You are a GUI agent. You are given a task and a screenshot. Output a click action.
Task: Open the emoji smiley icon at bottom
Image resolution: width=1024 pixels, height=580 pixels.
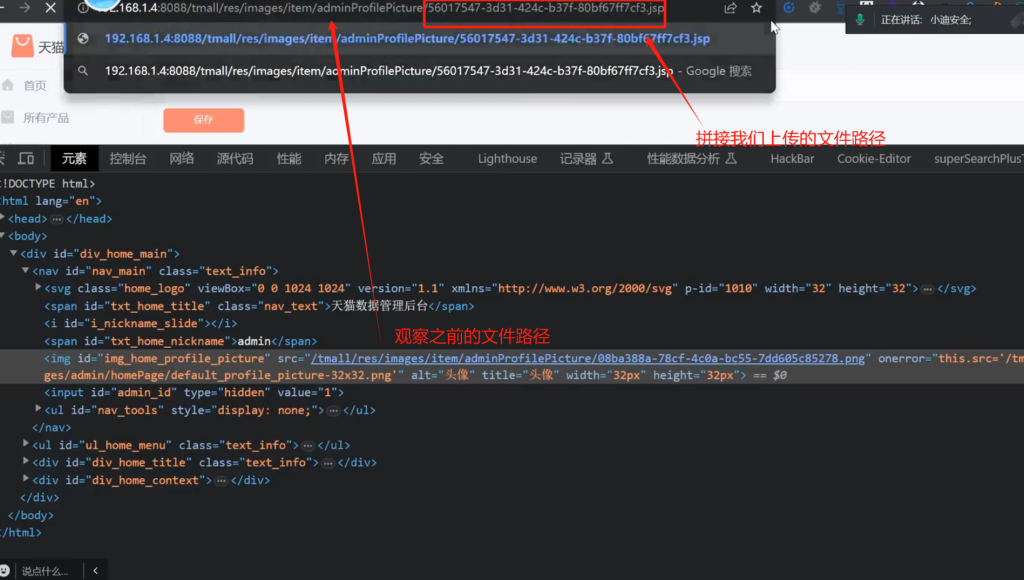[5, 570]
